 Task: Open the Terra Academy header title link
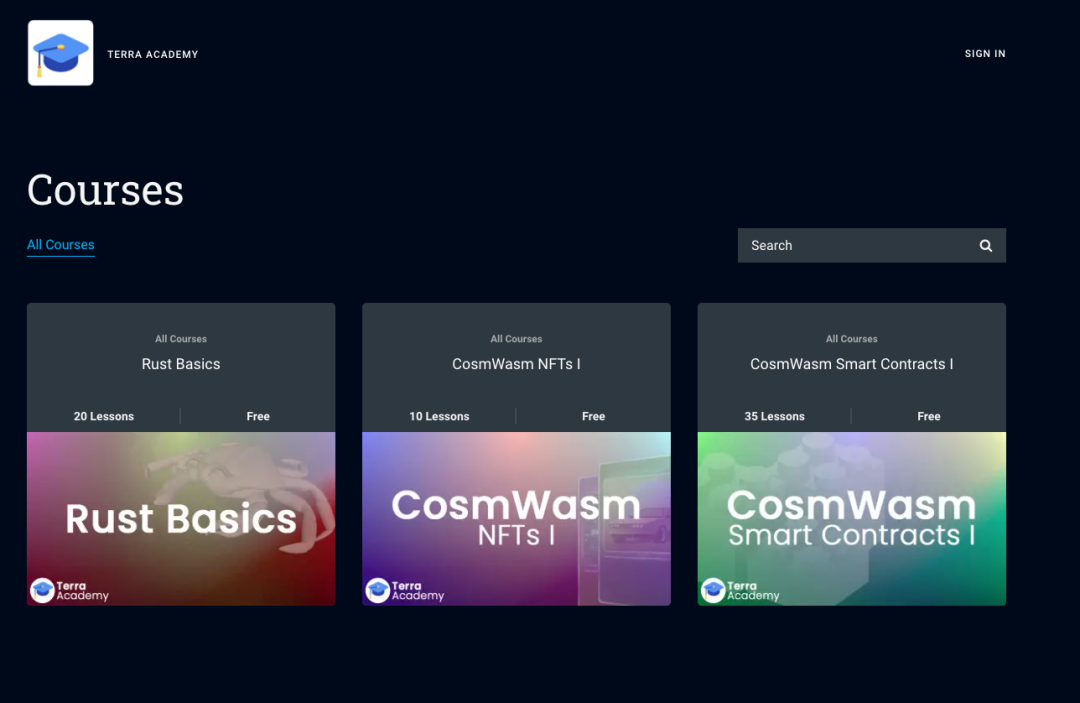(x=153, y=54)
